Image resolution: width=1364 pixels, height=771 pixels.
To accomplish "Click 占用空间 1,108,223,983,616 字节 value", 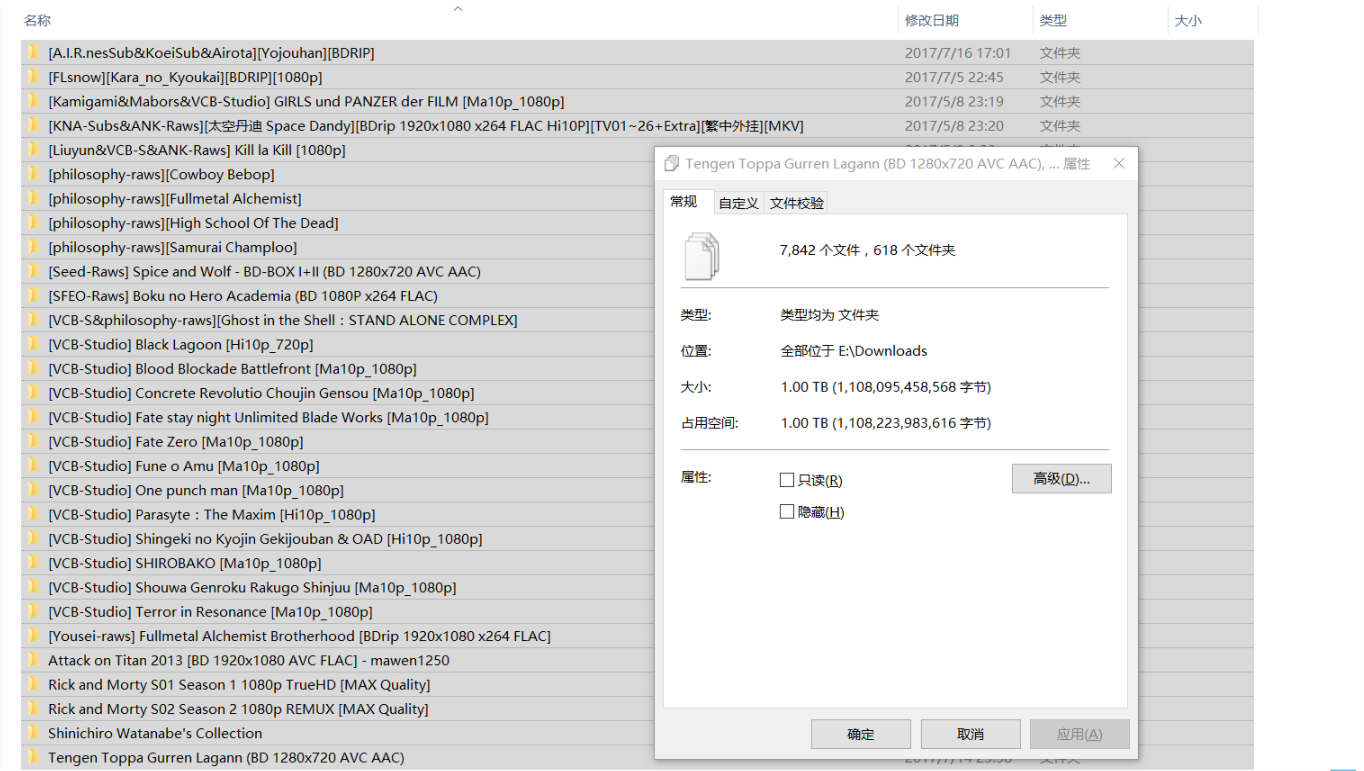I will 886,423.
